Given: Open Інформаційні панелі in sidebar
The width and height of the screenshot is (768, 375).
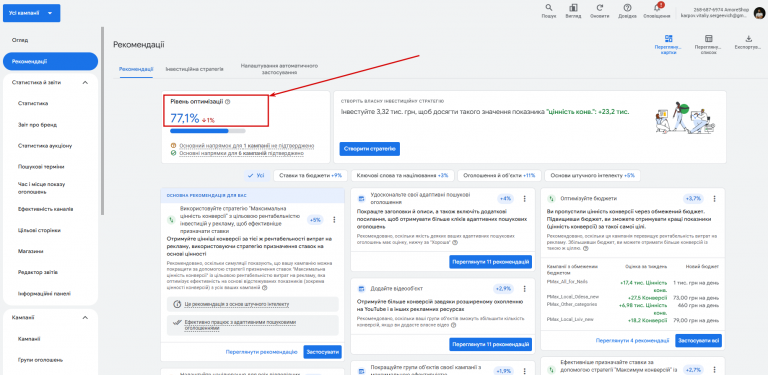Looking at the screenshot, I should pos(44,293).
